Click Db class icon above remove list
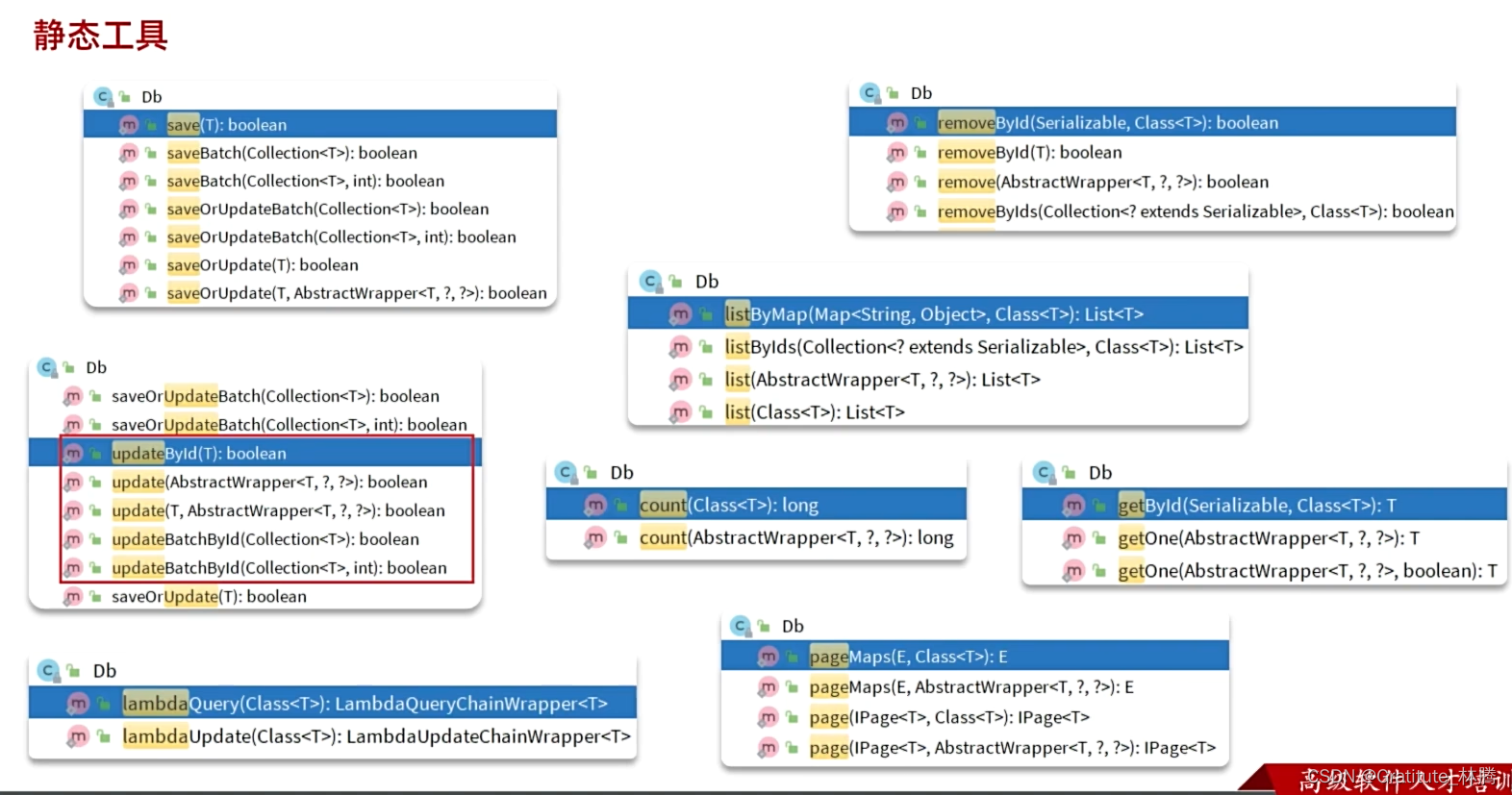Screen dimensions: 1512x795 point(870,93)
